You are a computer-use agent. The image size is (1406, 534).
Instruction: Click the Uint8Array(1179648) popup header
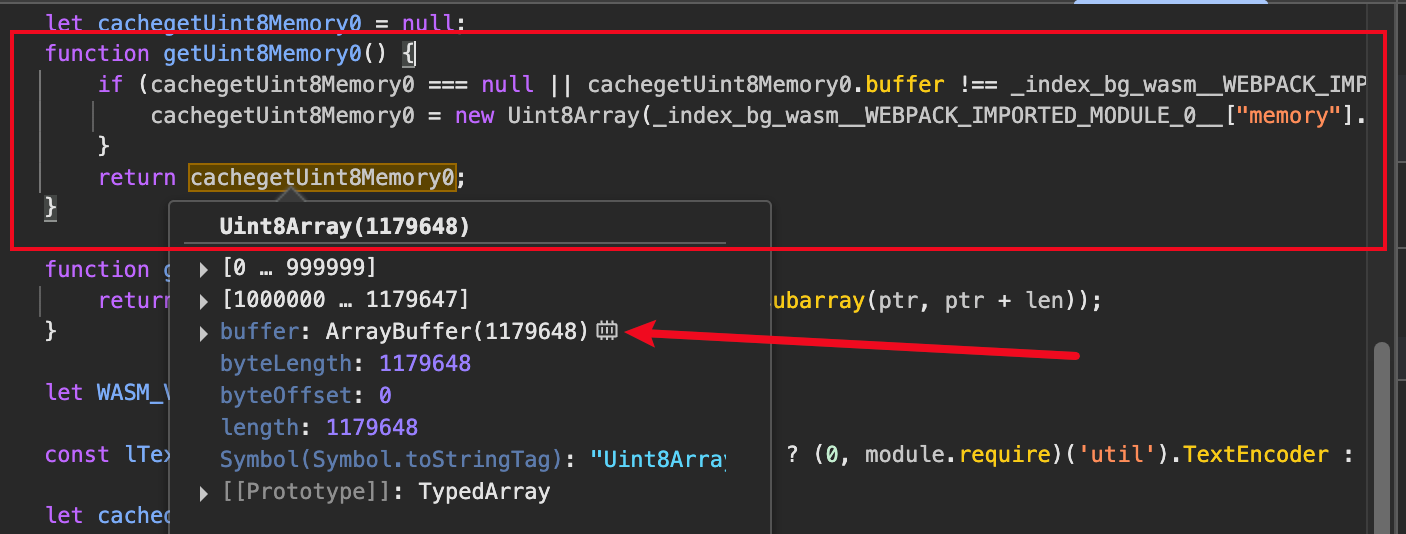[x=344, y=227]
